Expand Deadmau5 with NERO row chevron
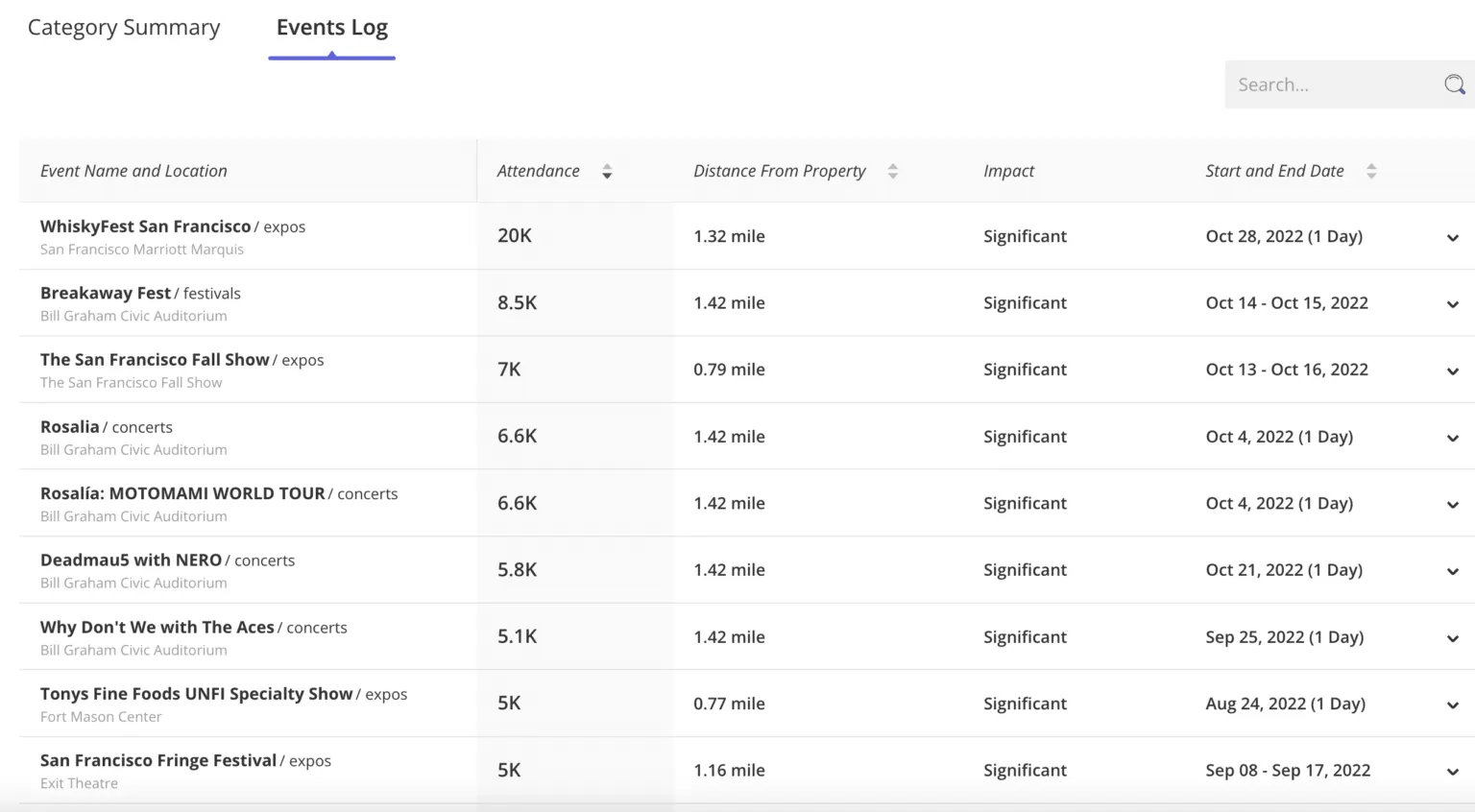Viewport: 1475px width, 812px height. (1453, 571)
